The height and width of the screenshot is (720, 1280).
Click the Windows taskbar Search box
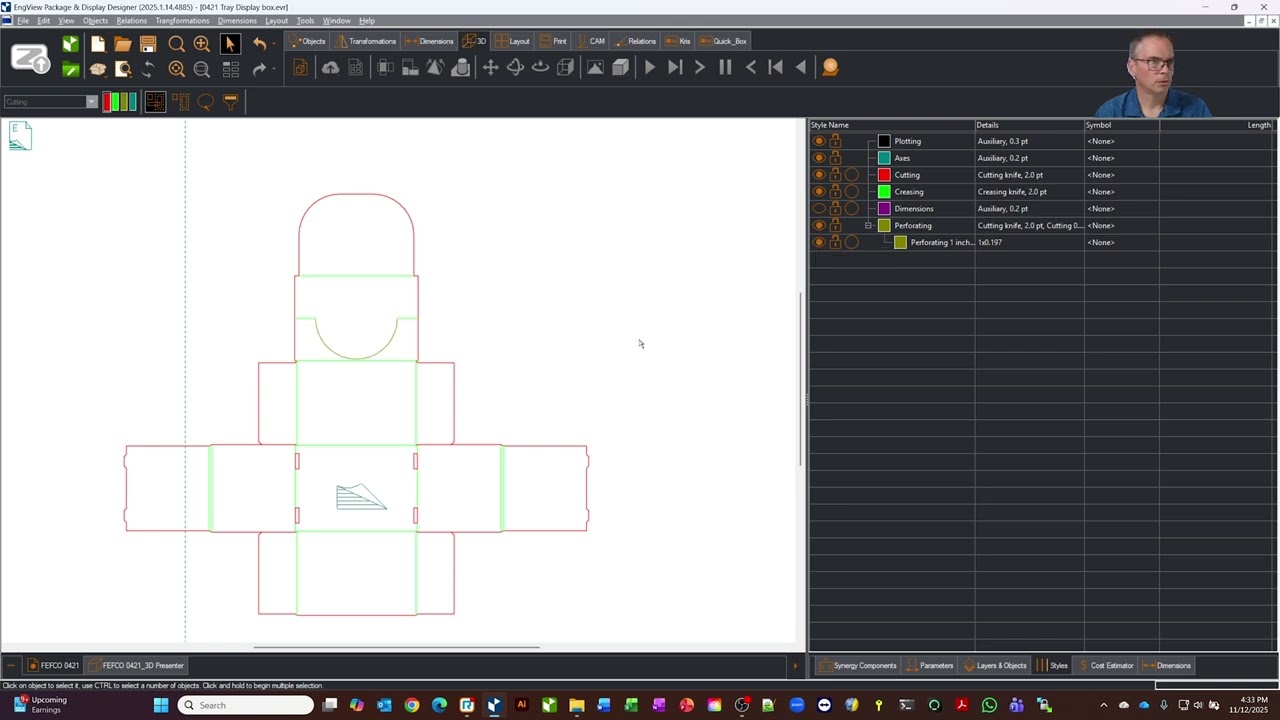coord(246,705)
